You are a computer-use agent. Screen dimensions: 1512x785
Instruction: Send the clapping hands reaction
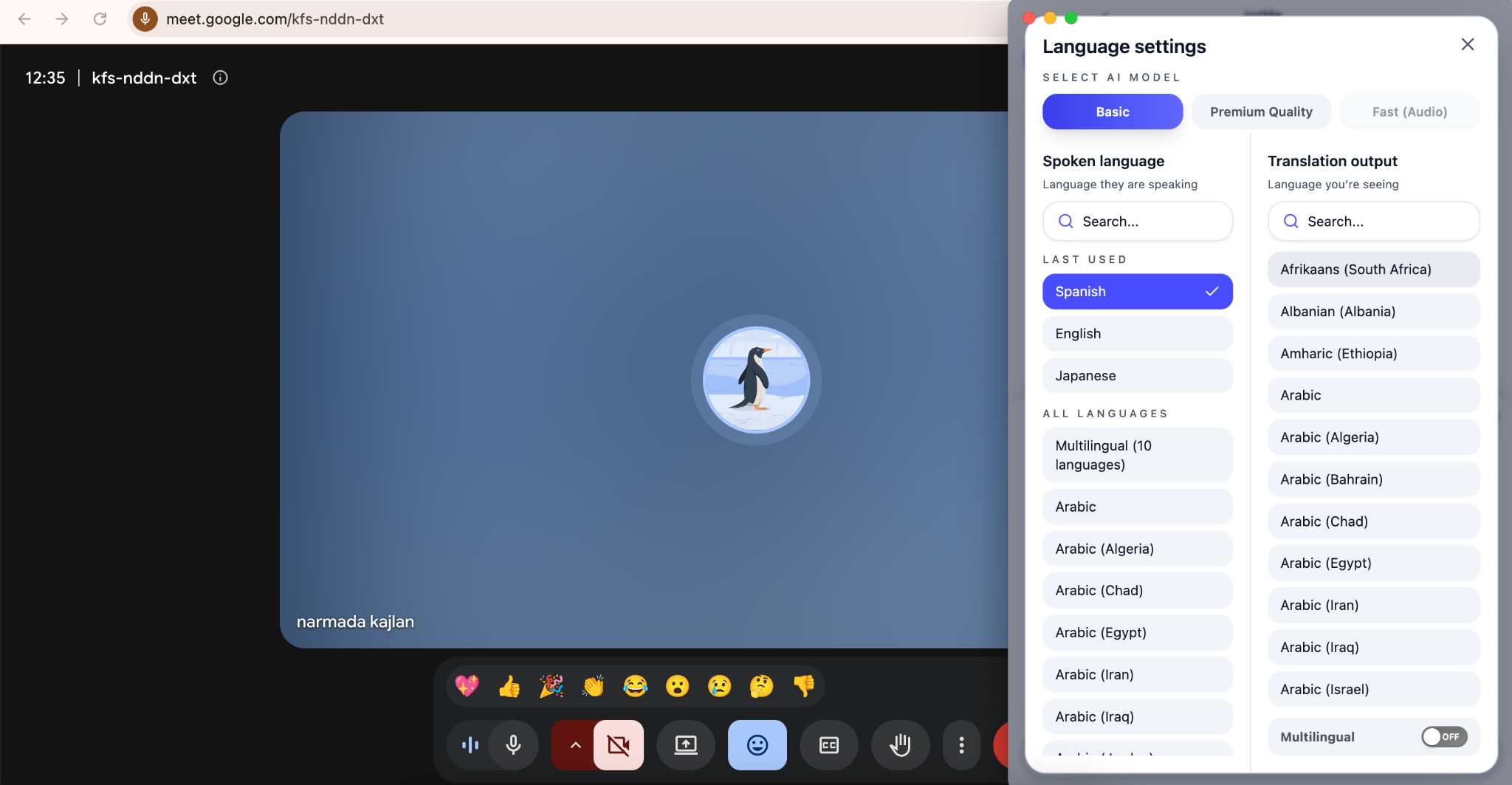pyautogui.click(x=594, y=686)
